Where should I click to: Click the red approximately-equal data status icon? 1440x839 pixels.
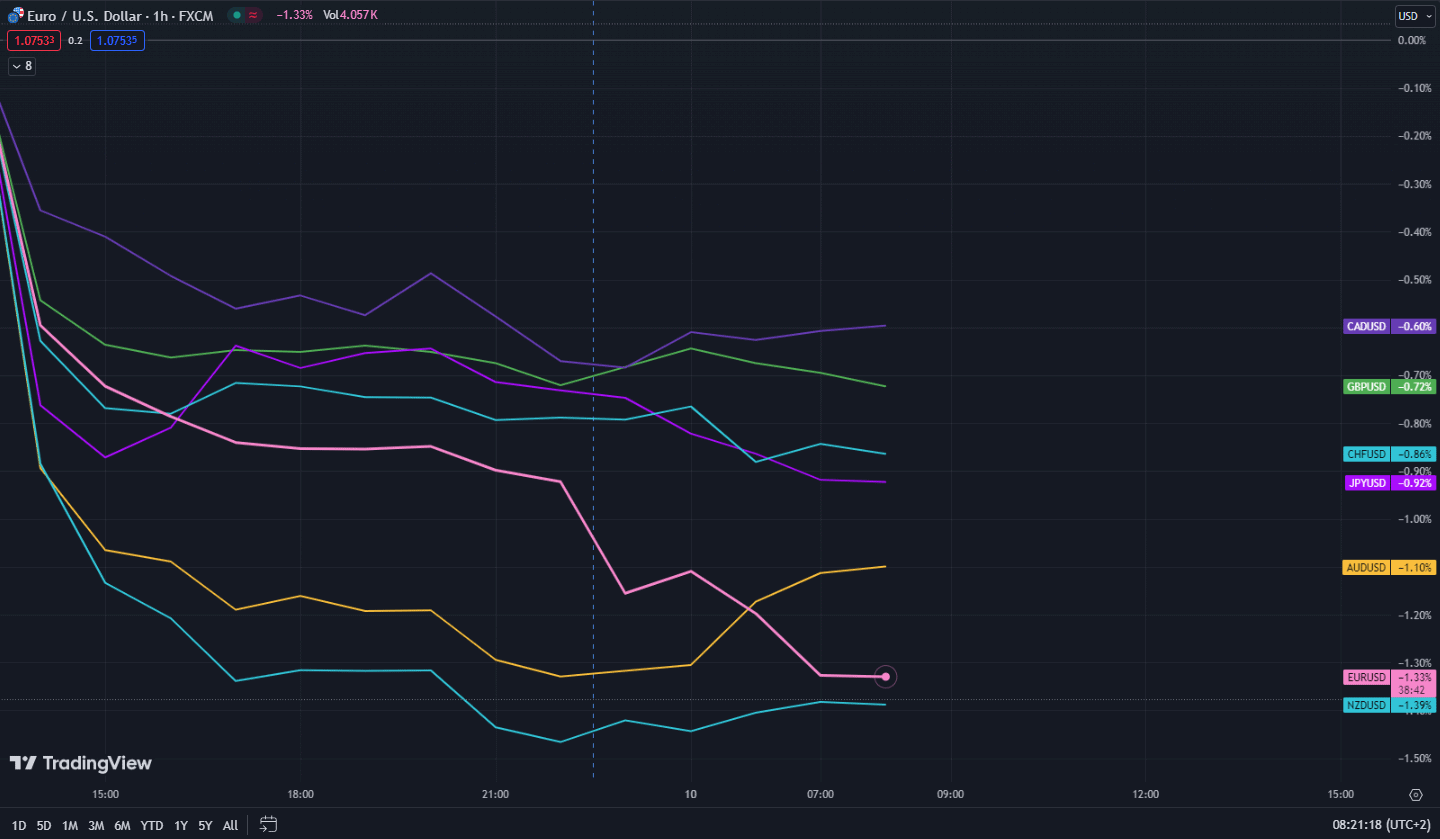tap(253, 15)
